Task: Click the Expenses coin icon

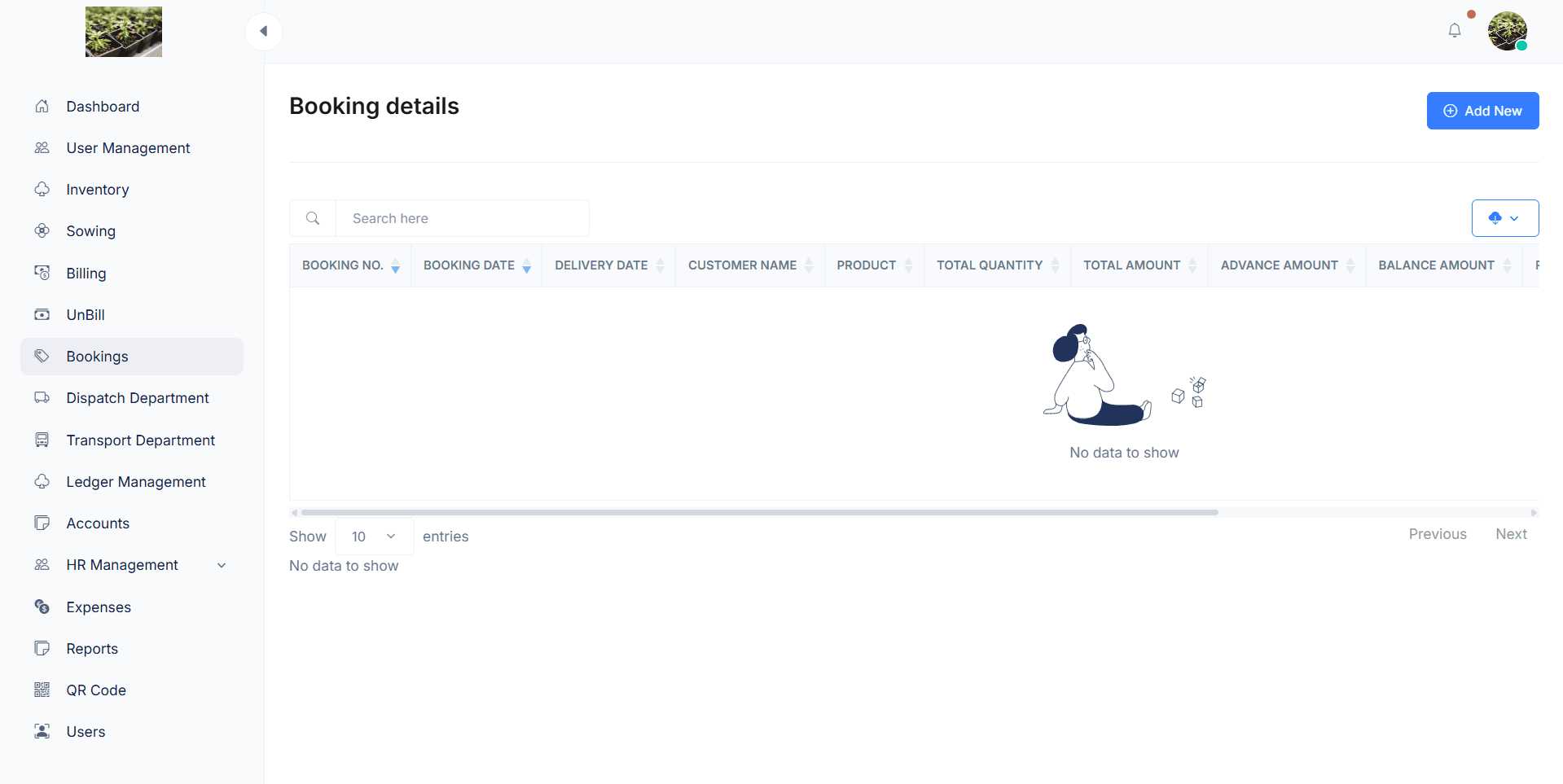Action: click(42, 607)
